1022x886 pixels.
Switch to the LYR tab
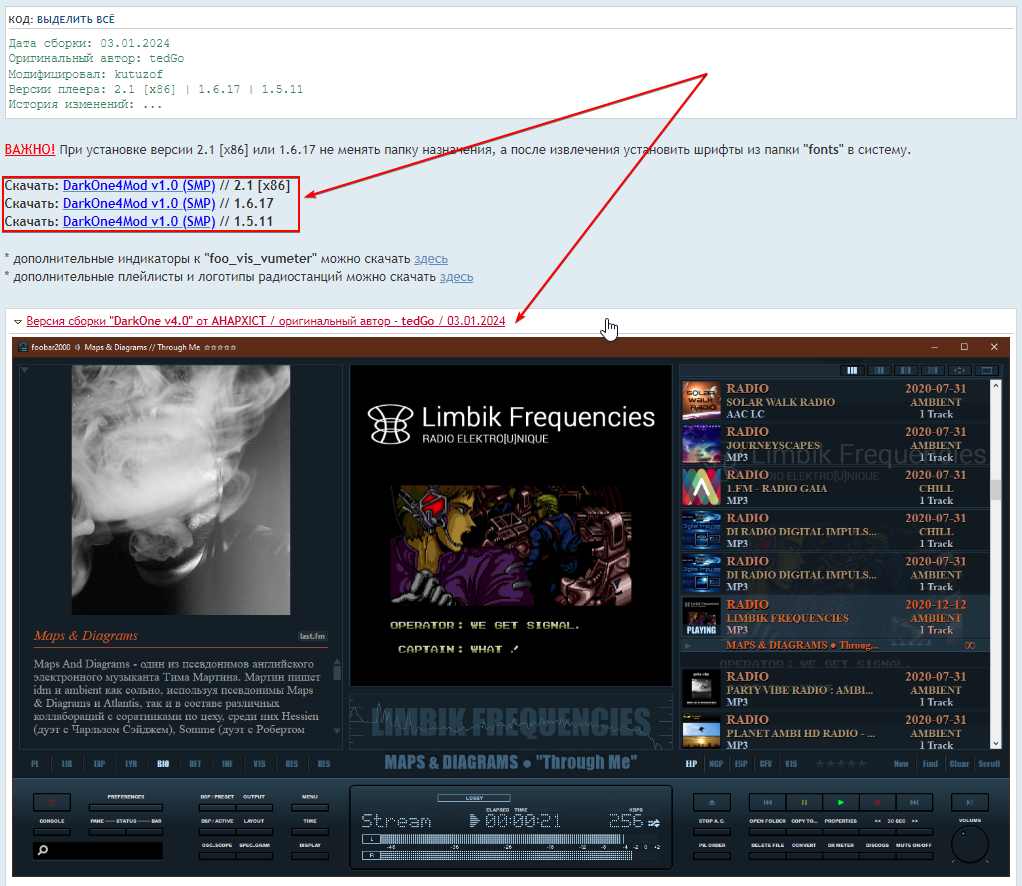pos(131,764)
